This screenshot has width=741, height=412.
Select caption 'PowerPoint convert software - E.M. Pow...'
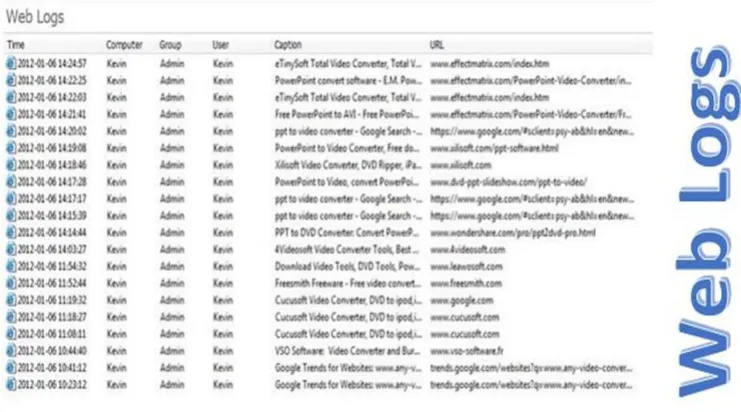(x=348, y=80)
